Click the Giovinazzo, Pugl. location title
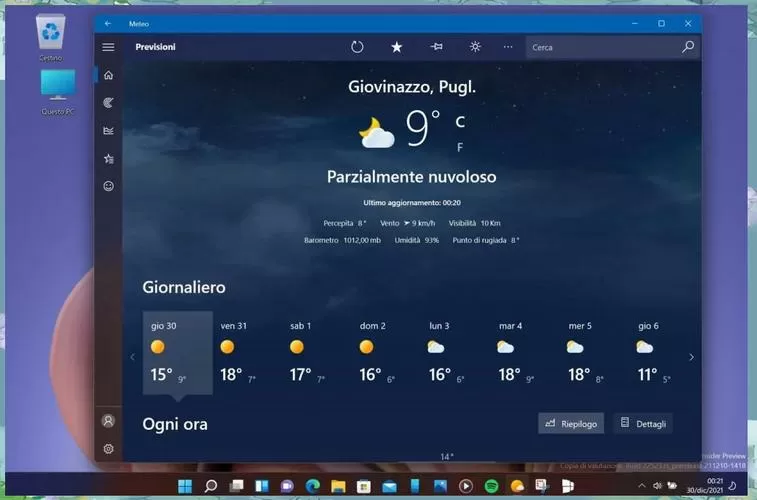This screenshot has height=500, width=757. (412, 87)
